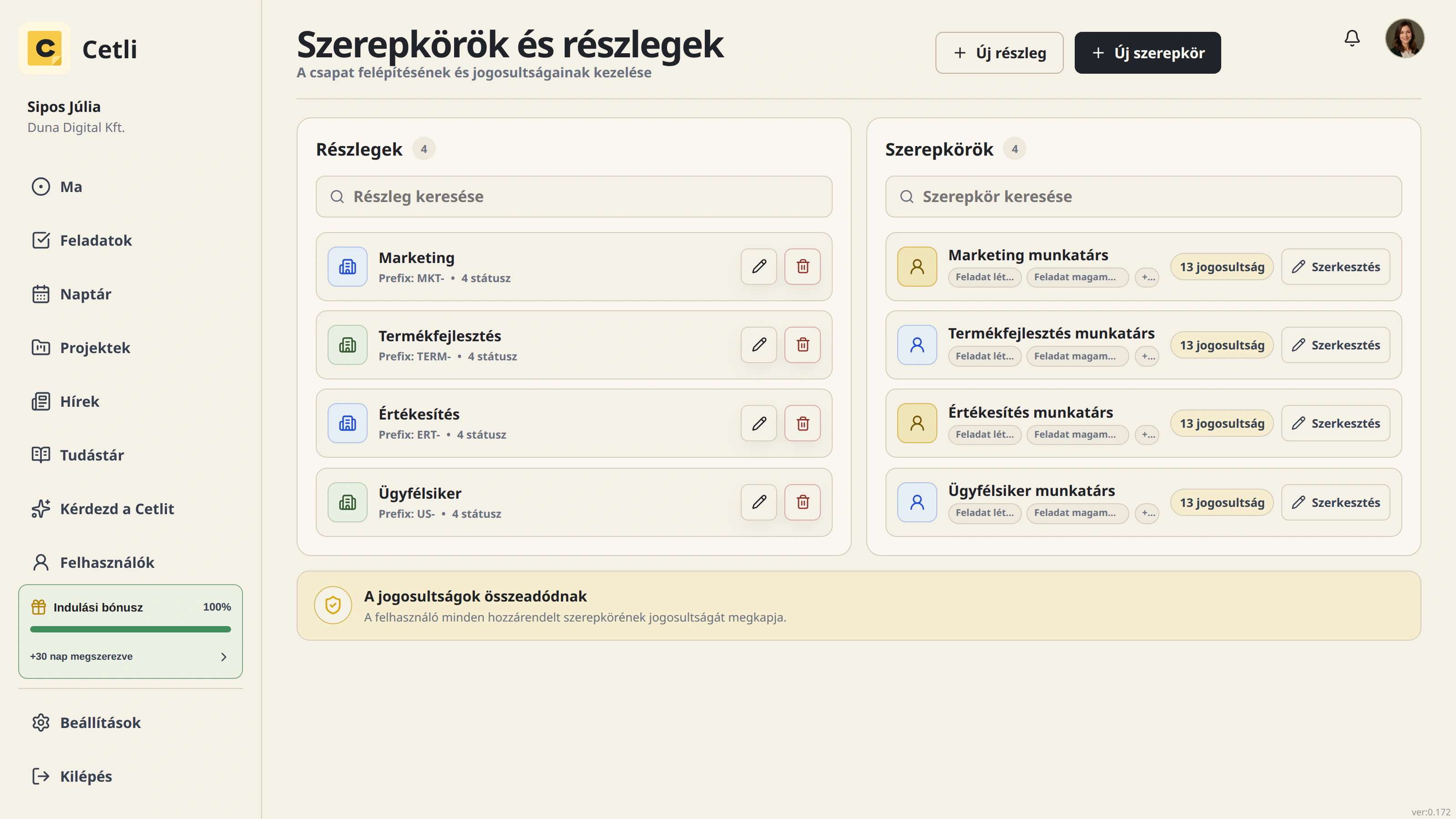Edit the Ügyfélsiker department
This screenshot has width=1456, height=819.
[x=759, y=502]
